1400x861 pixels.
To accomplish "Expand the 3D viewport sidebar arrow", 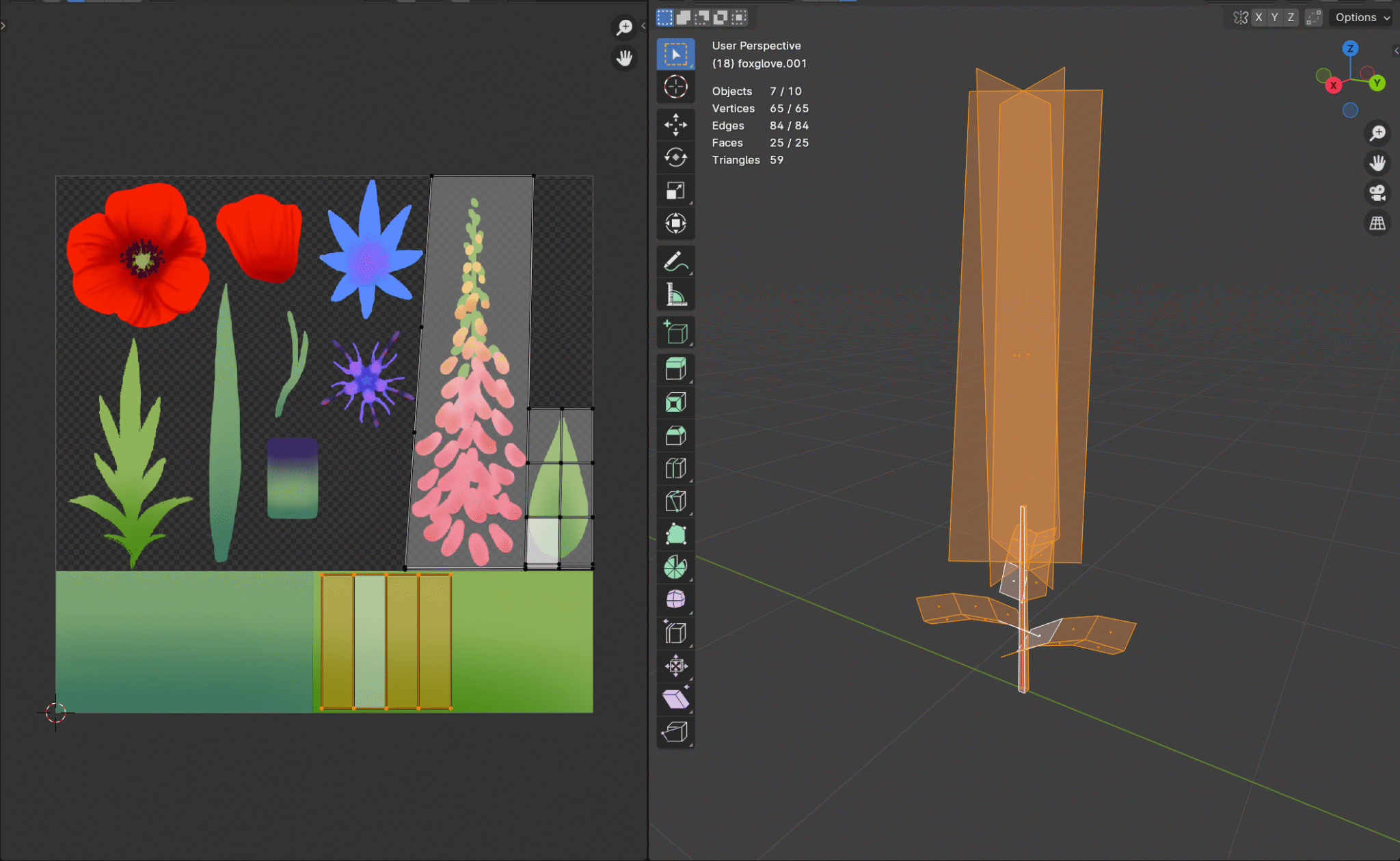I will 1395,51.
